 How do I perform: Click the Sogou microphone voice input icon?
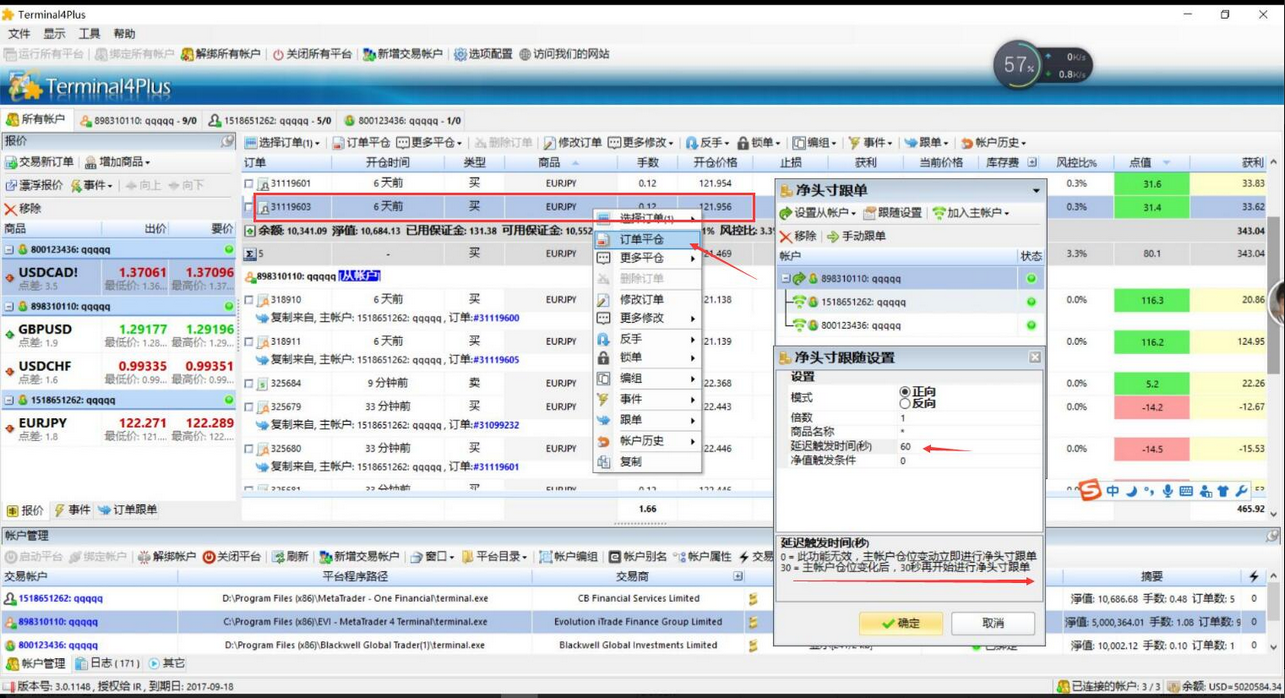[1167, 491]
